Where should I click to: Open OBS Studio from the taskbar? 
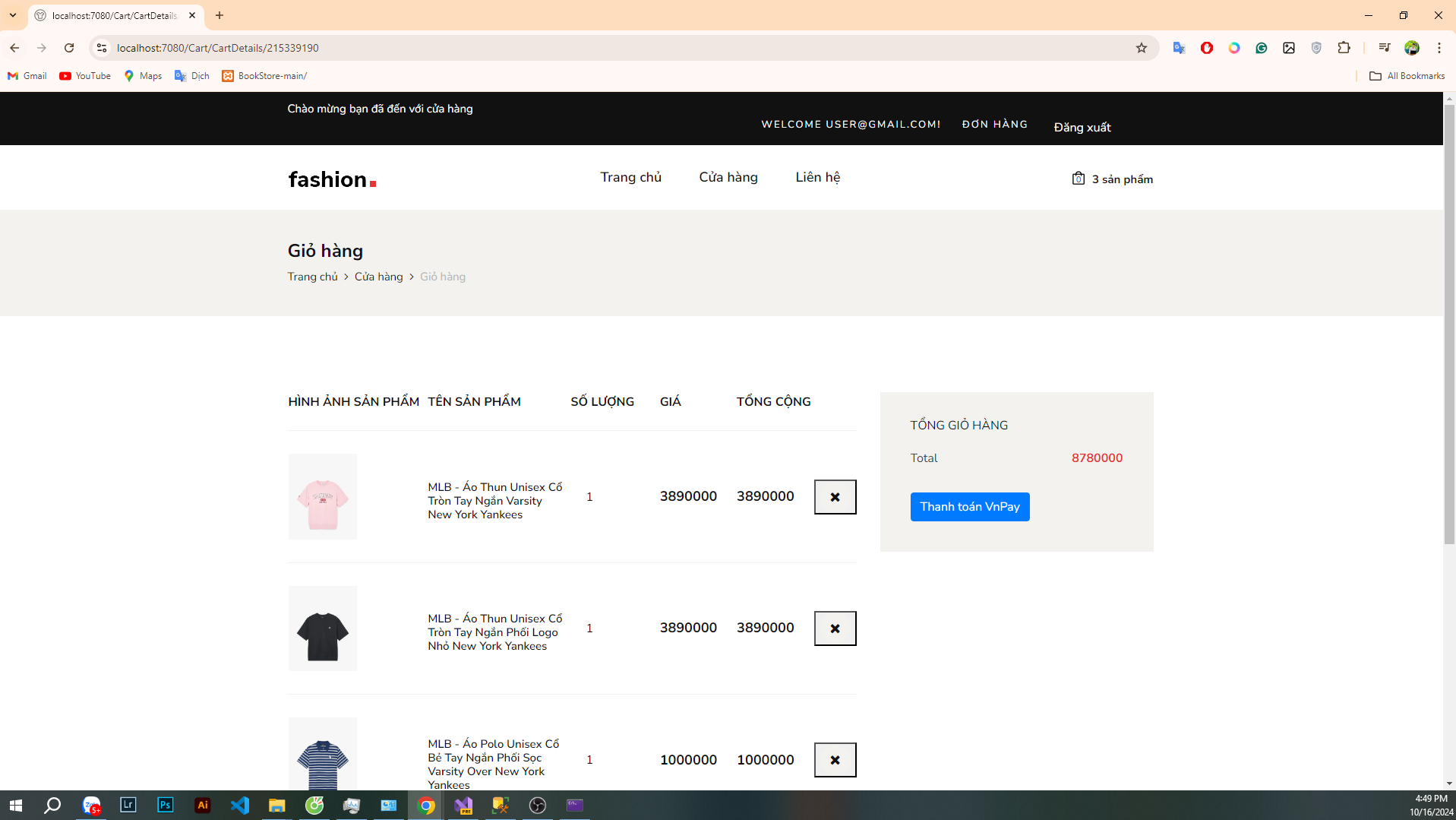(538, 806)
